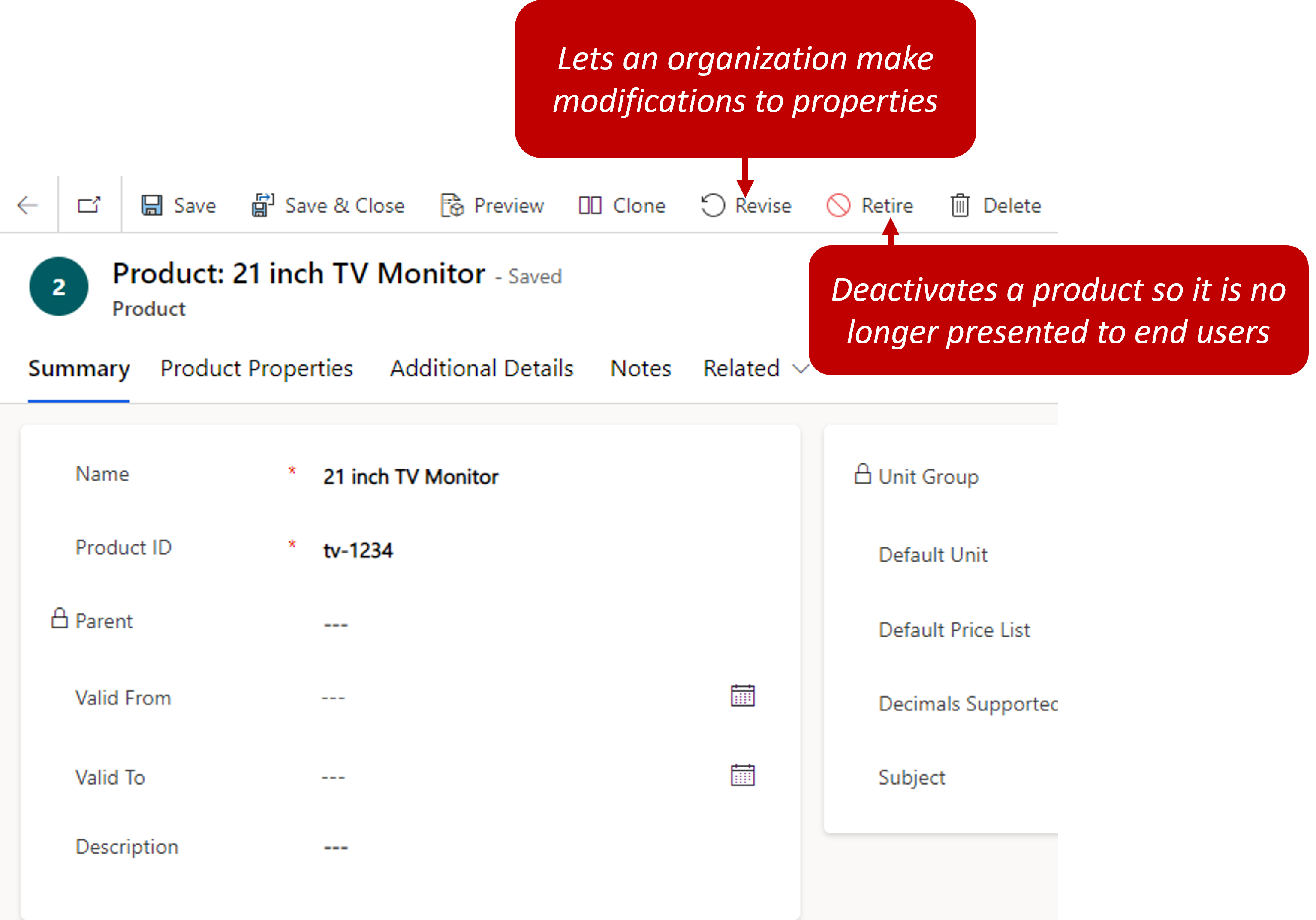Click the 'Valid From' field label
The height and width of the screenshot is (920, 1316).
click(123, 698)
